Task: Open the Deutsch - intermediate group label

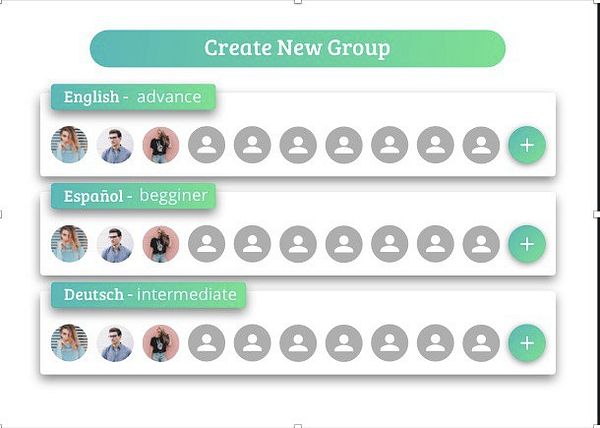Action: click(148, 295)
